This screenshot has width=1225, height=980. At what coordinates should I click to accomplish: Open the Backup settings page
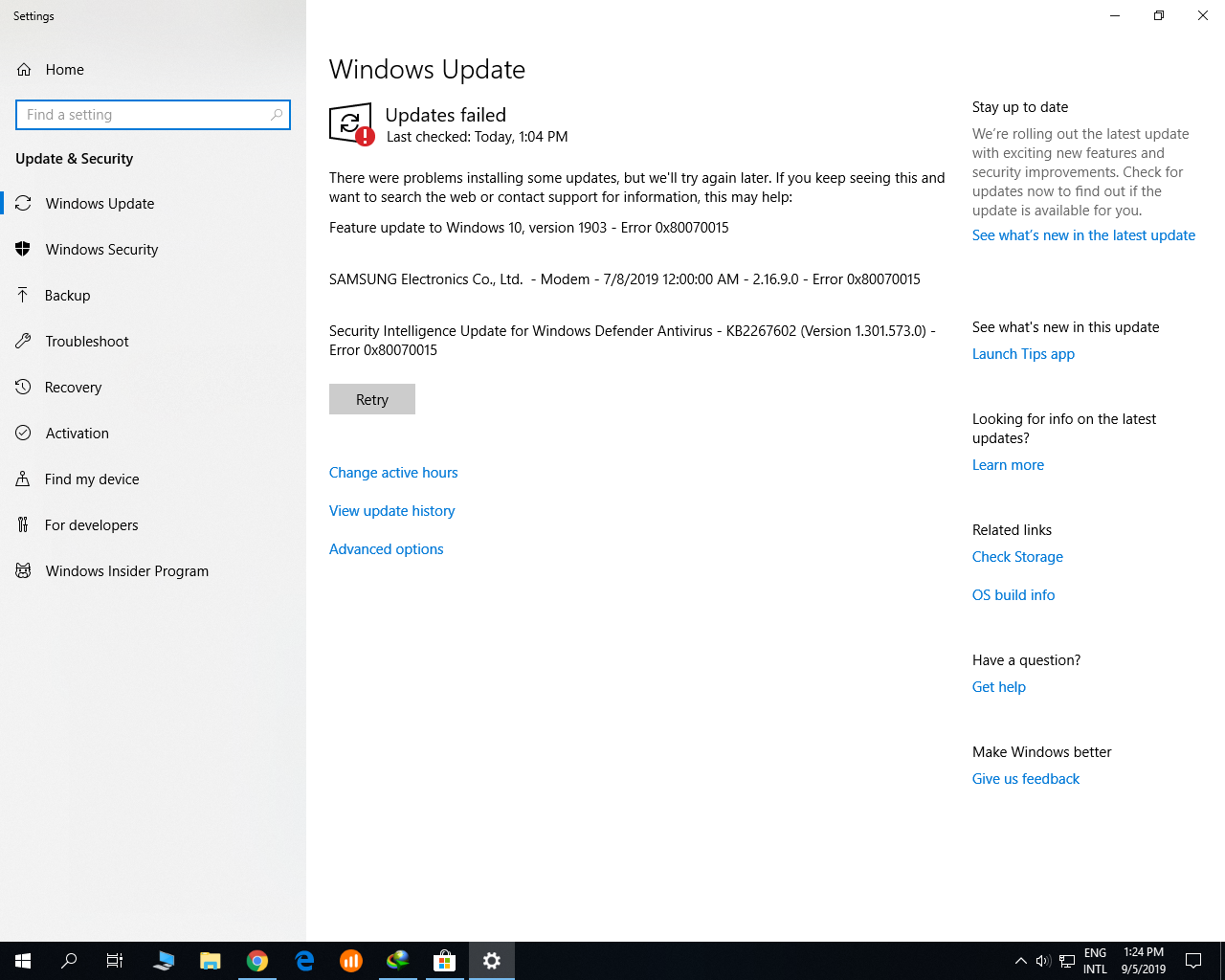click(153, 295)
